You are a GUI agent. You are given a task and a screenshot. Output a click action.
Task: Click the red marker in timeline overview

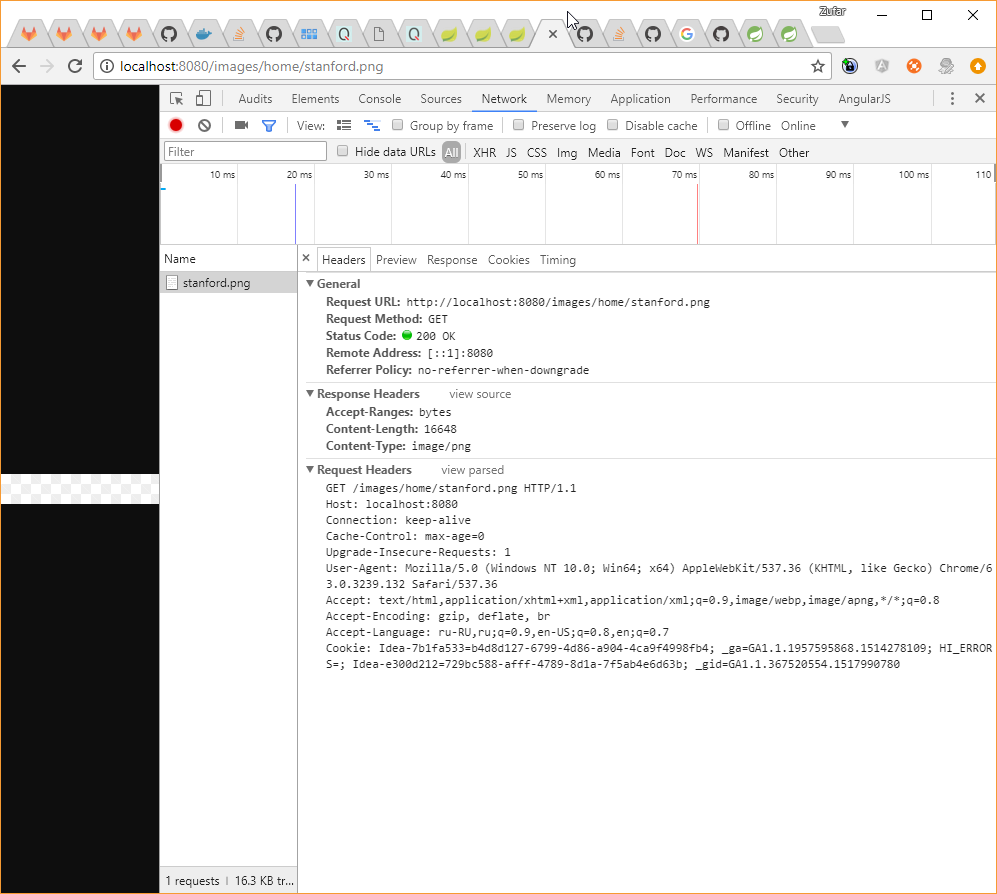(698, 213)
